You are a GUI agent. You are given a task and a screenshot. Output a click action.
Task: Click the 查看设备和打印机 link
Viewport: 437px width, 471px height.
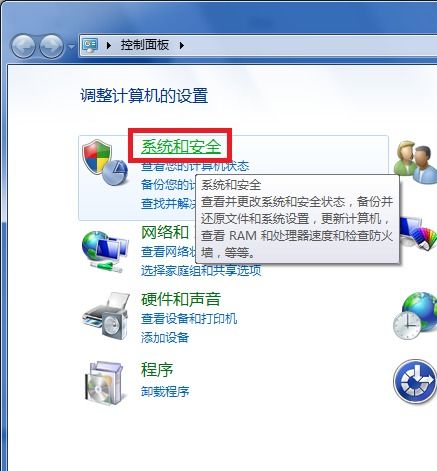(x=189, y=319)
